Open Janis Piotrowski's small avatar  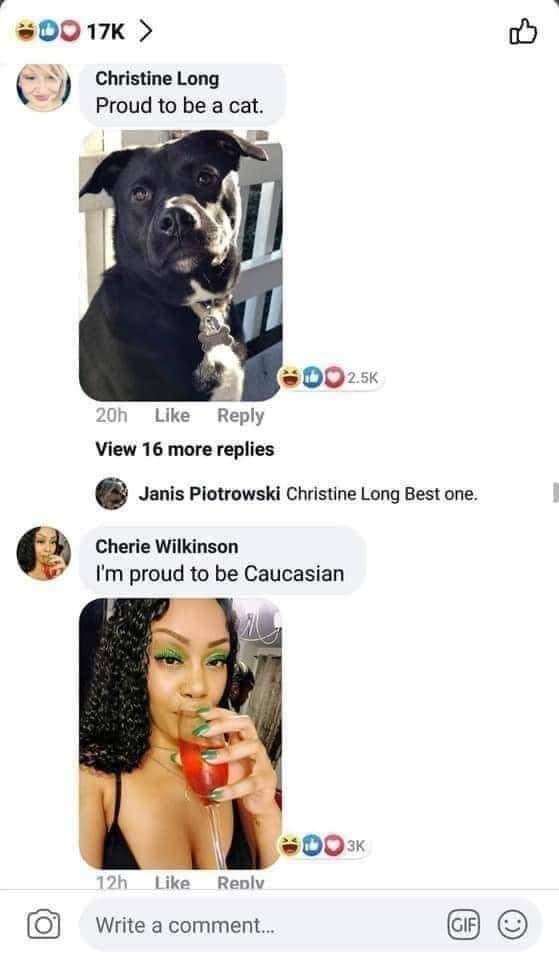[x=111, y=493]
